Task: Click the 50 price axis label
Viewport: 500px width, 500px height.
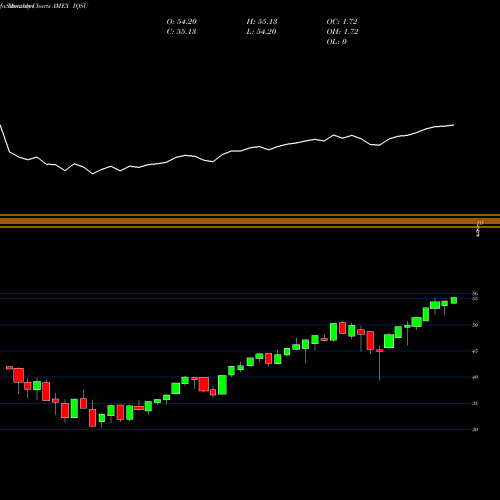Action: click(x=475, y=325)
